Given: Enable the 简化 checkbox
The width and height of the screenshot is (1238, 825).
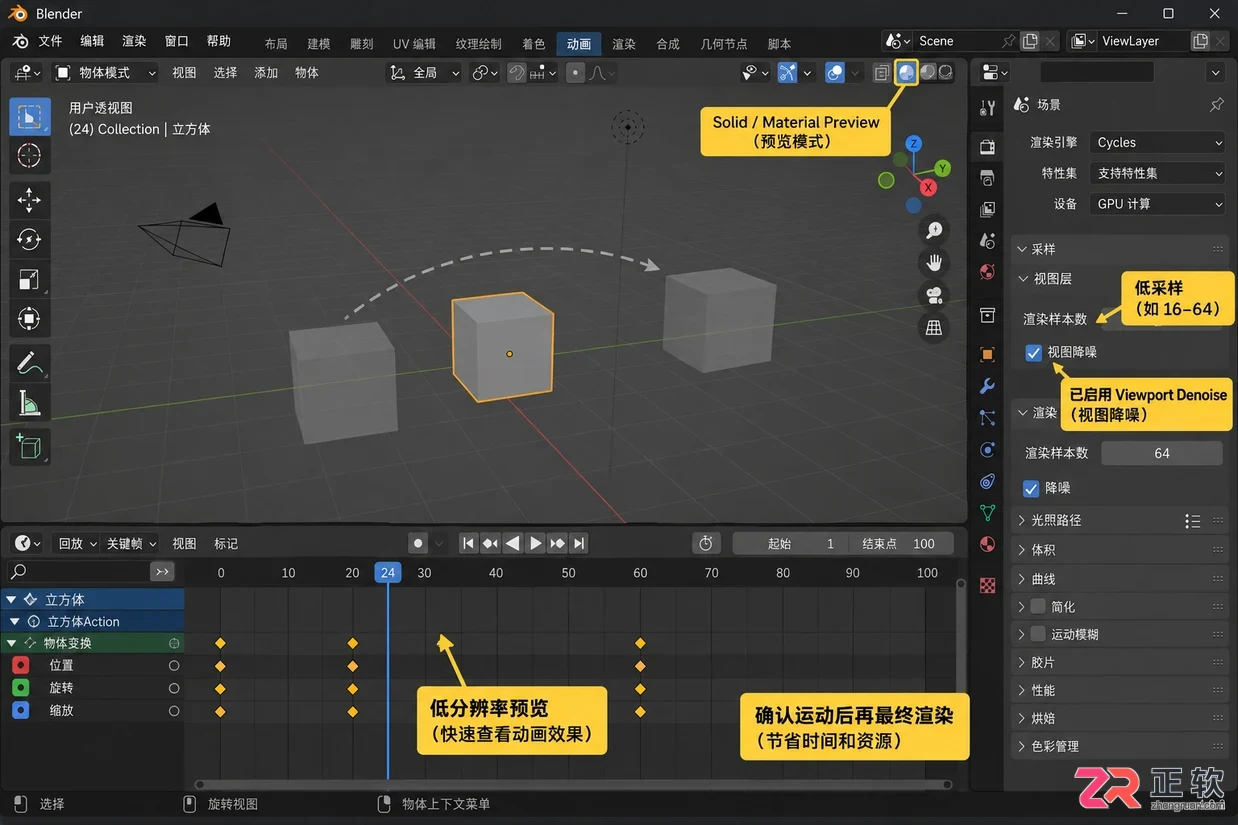Looking at the screenshot, I should click(1038, 606).
